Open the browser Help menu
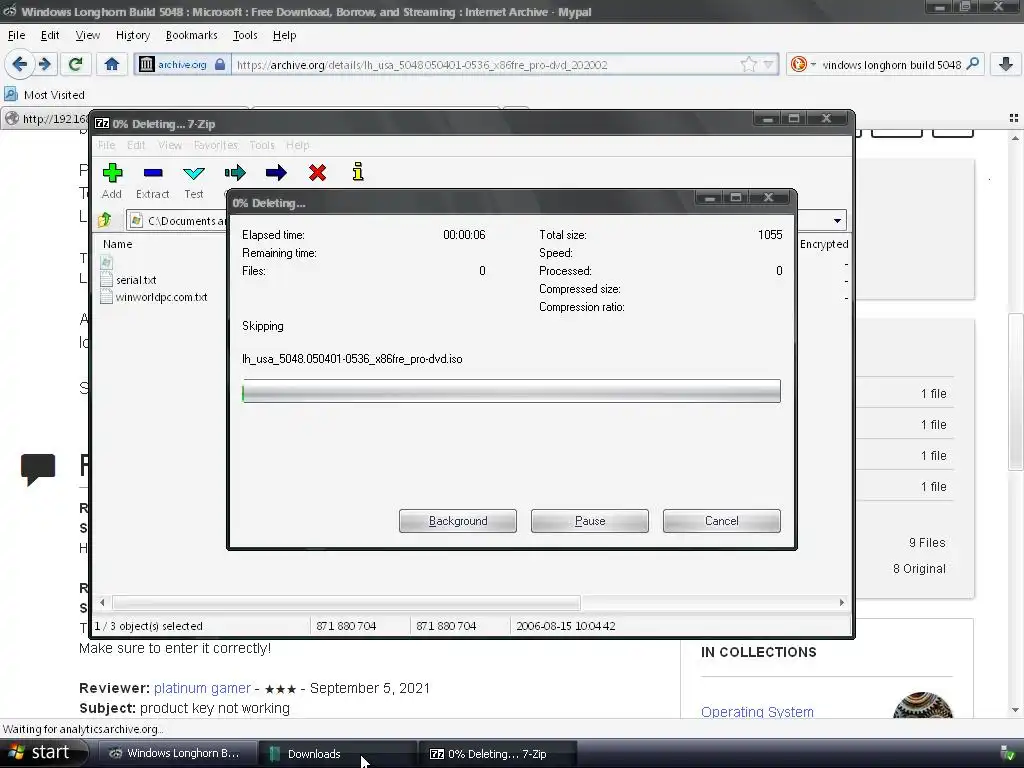The width and height of the screenshot is (1024, 768). tap(284, 35)
